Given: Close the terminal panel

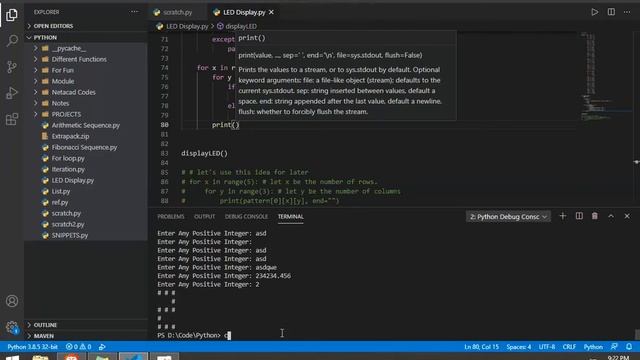Looking at the screenshot, I should click(627, 216).
